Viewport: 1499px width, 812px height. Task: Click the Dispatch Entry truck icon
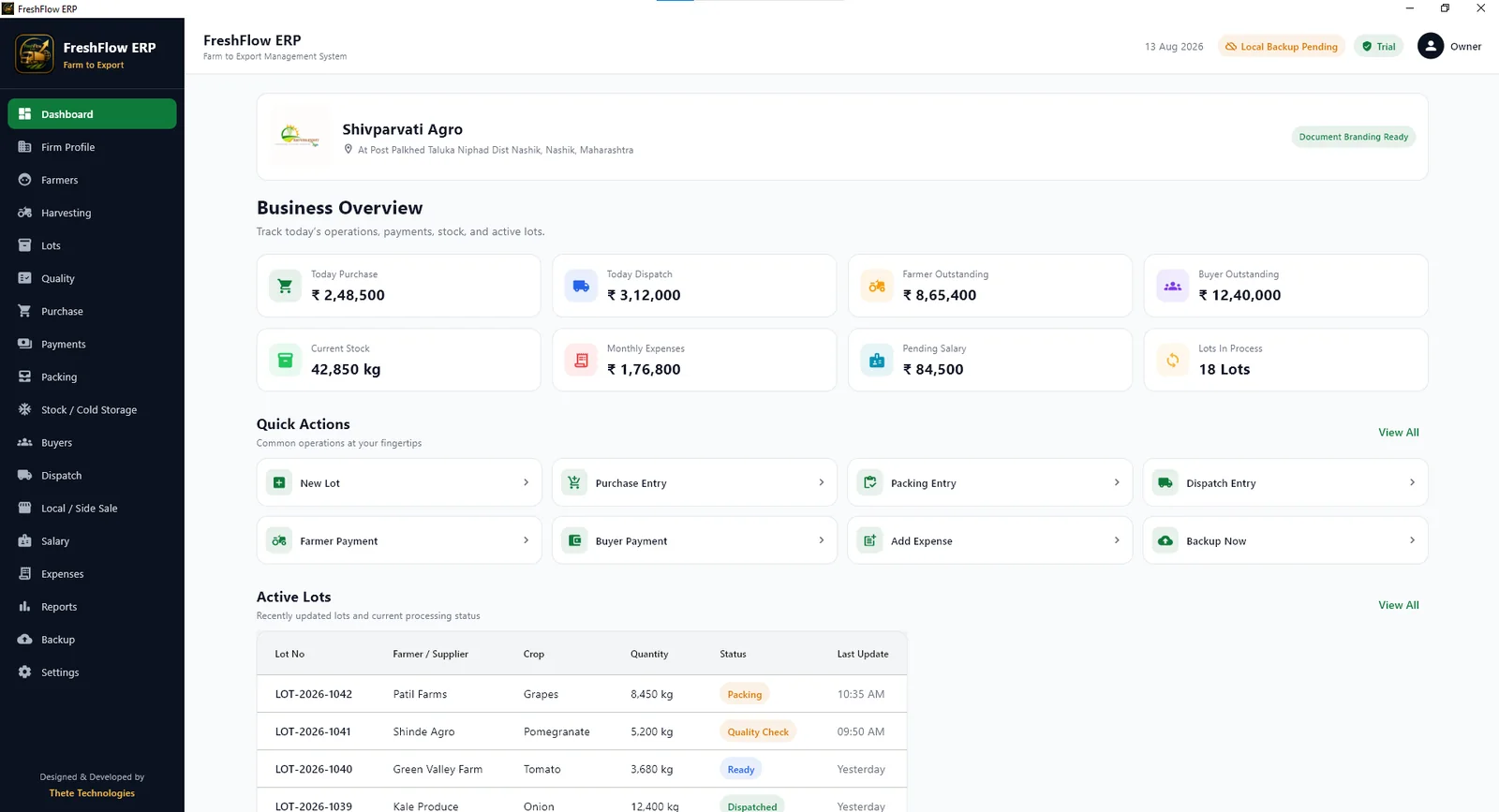point(1165,482)
